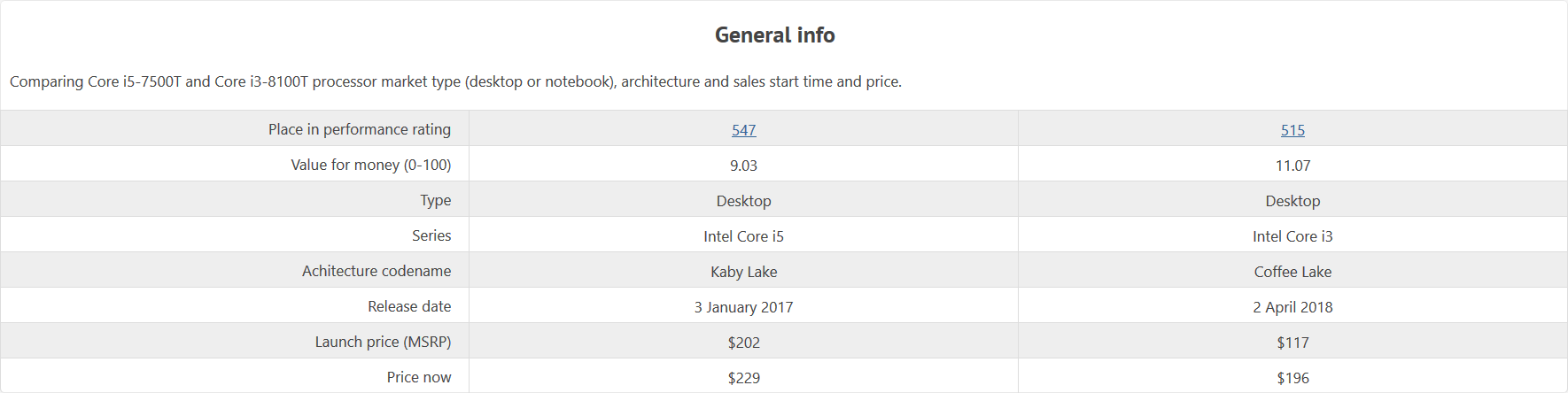Open the 547 performance rating link
1568x393 pixels.
pos(743,130)
